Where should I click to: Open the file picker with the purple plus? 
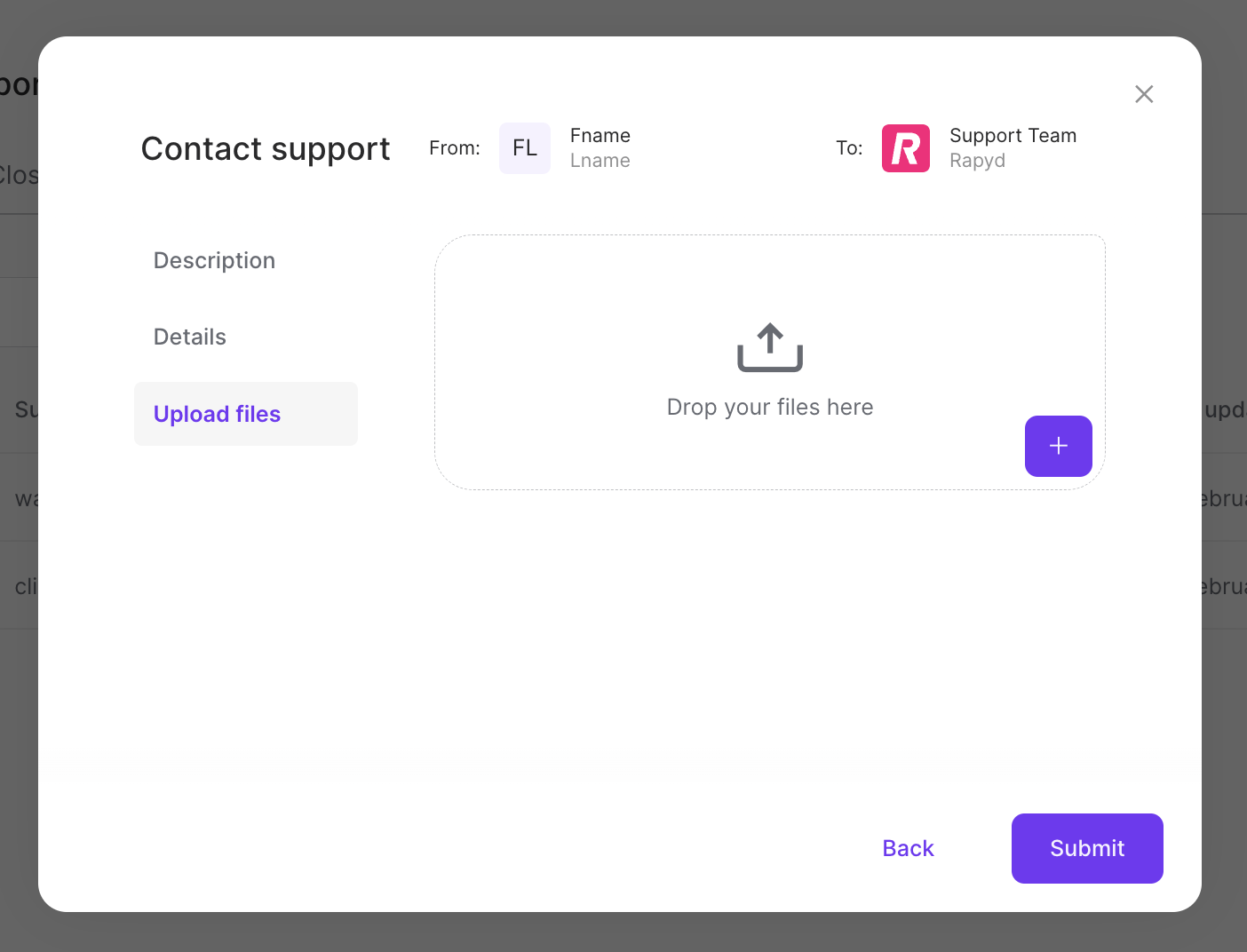(x=1058, y=446)
